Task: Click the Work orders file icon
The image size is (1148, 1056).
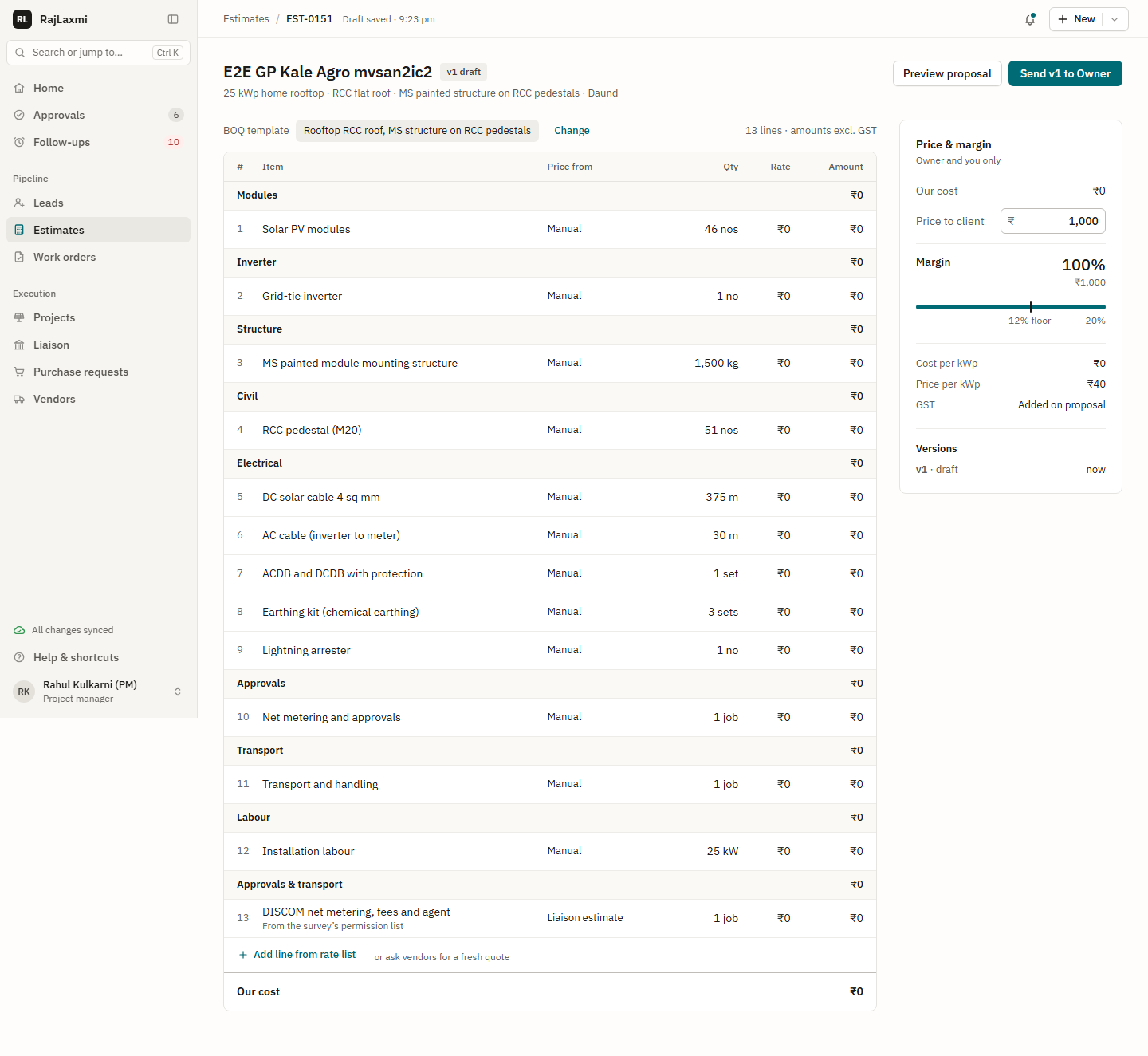Action: (x=19, y=257)
